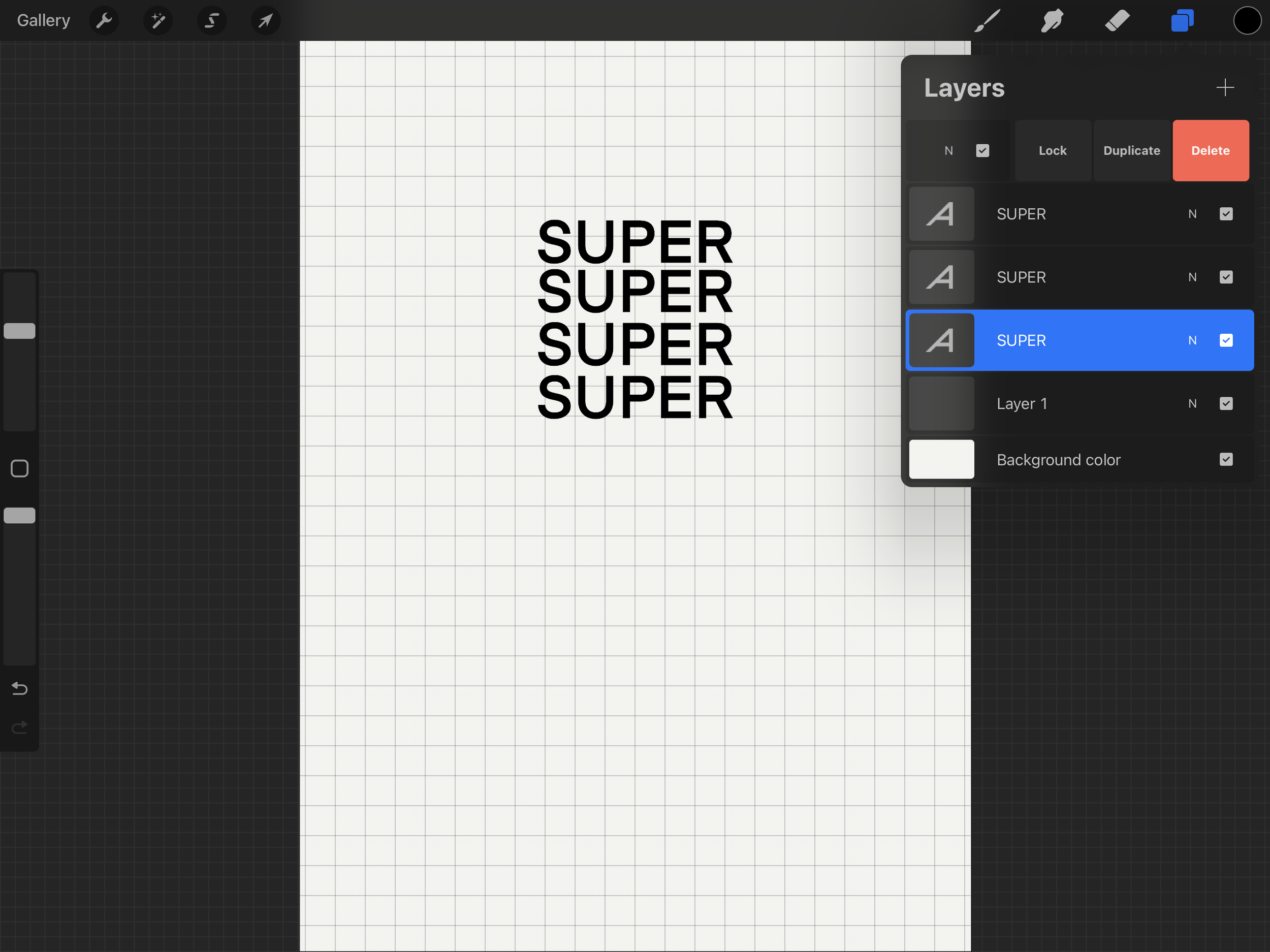The width and height of the screenshot is (1270, 952).
Task: Uncheck visibility of selected SUPER layer
Action: click(1226, 340)
